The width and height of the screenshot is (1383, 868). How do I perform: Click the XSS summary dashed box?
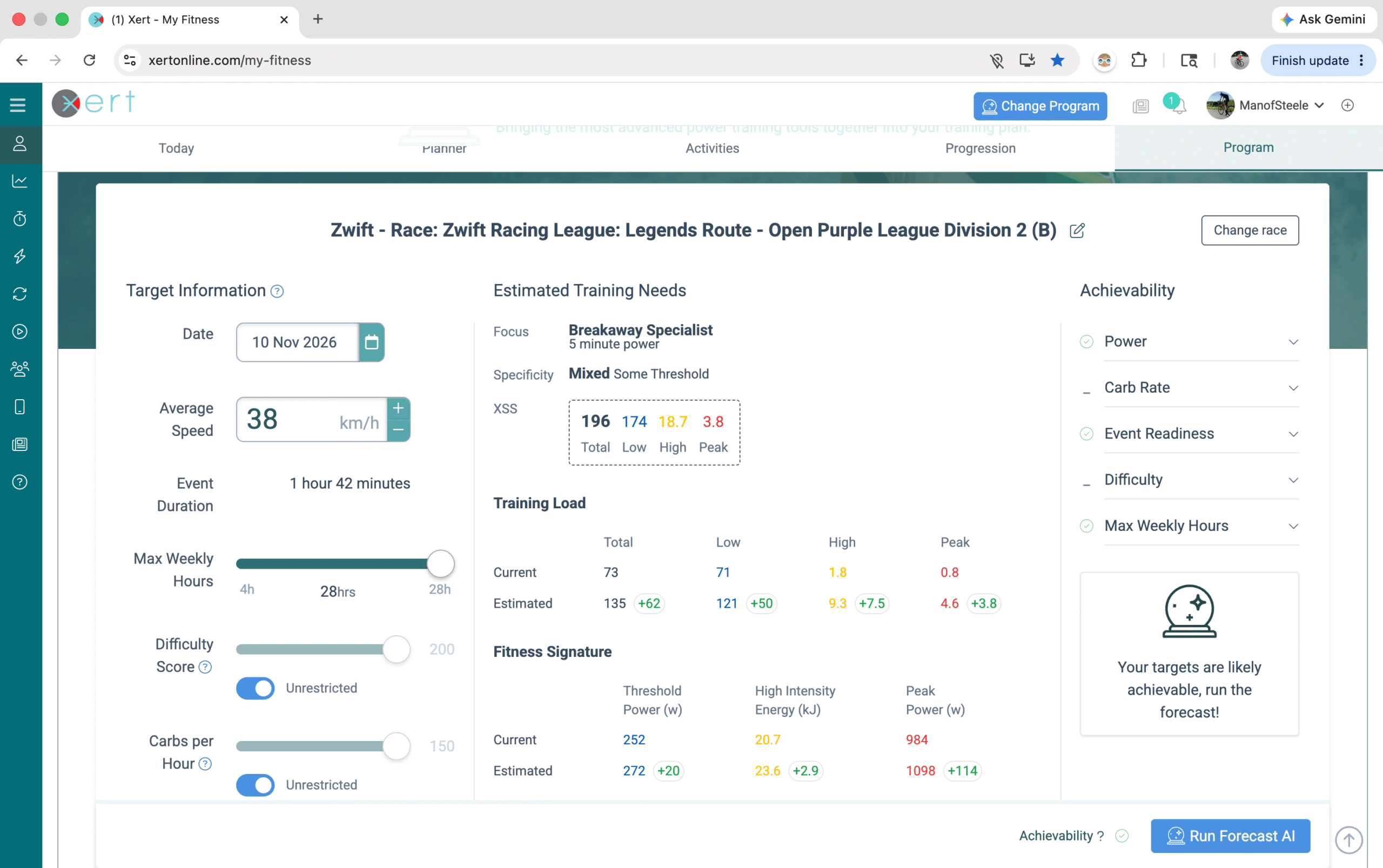tap(654, 433)
